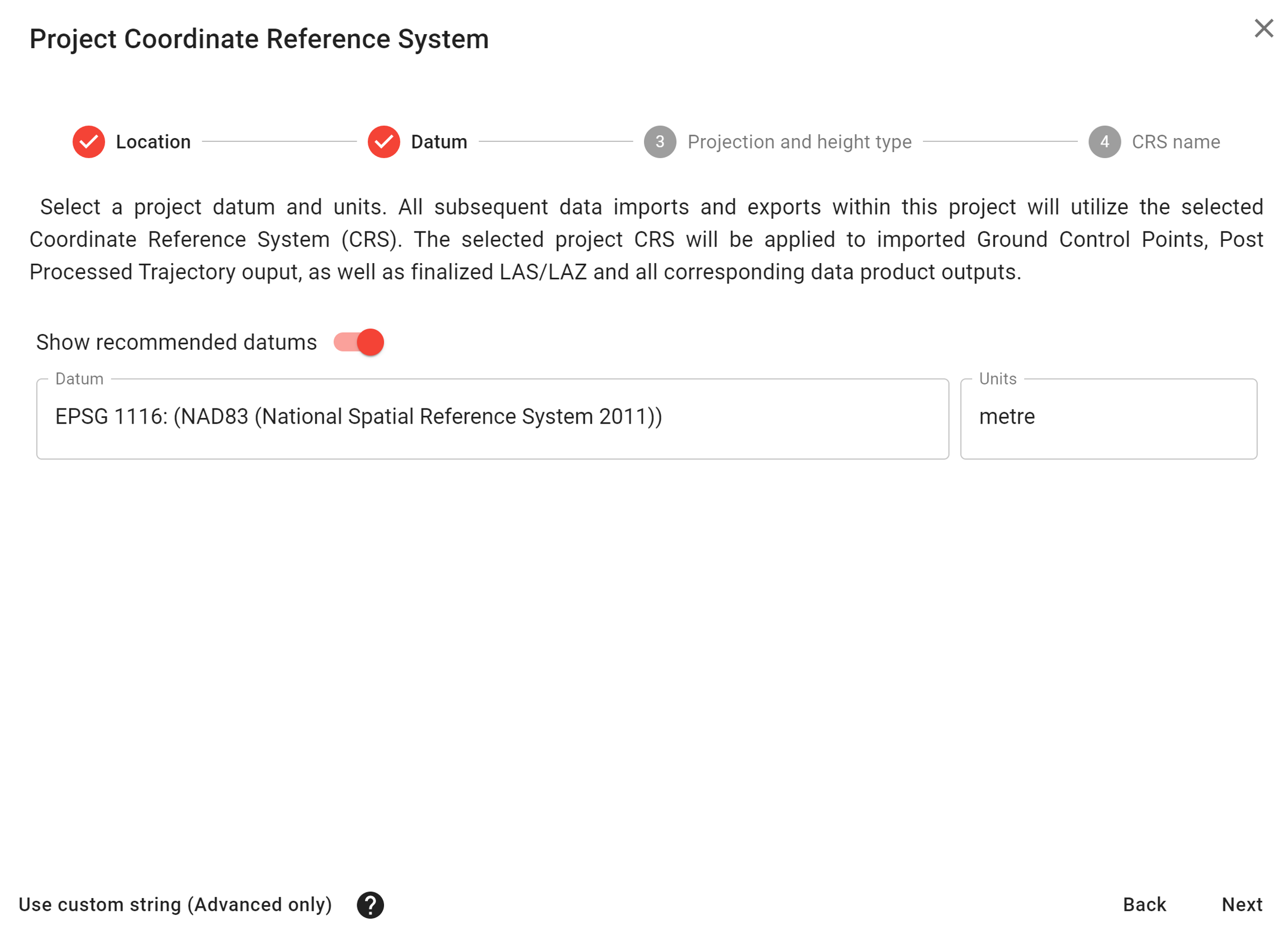Image resolution: width=1288 pixels, height=936 pixels.
Task: Go to the Location step label
Action: click(x=153, y=142)
